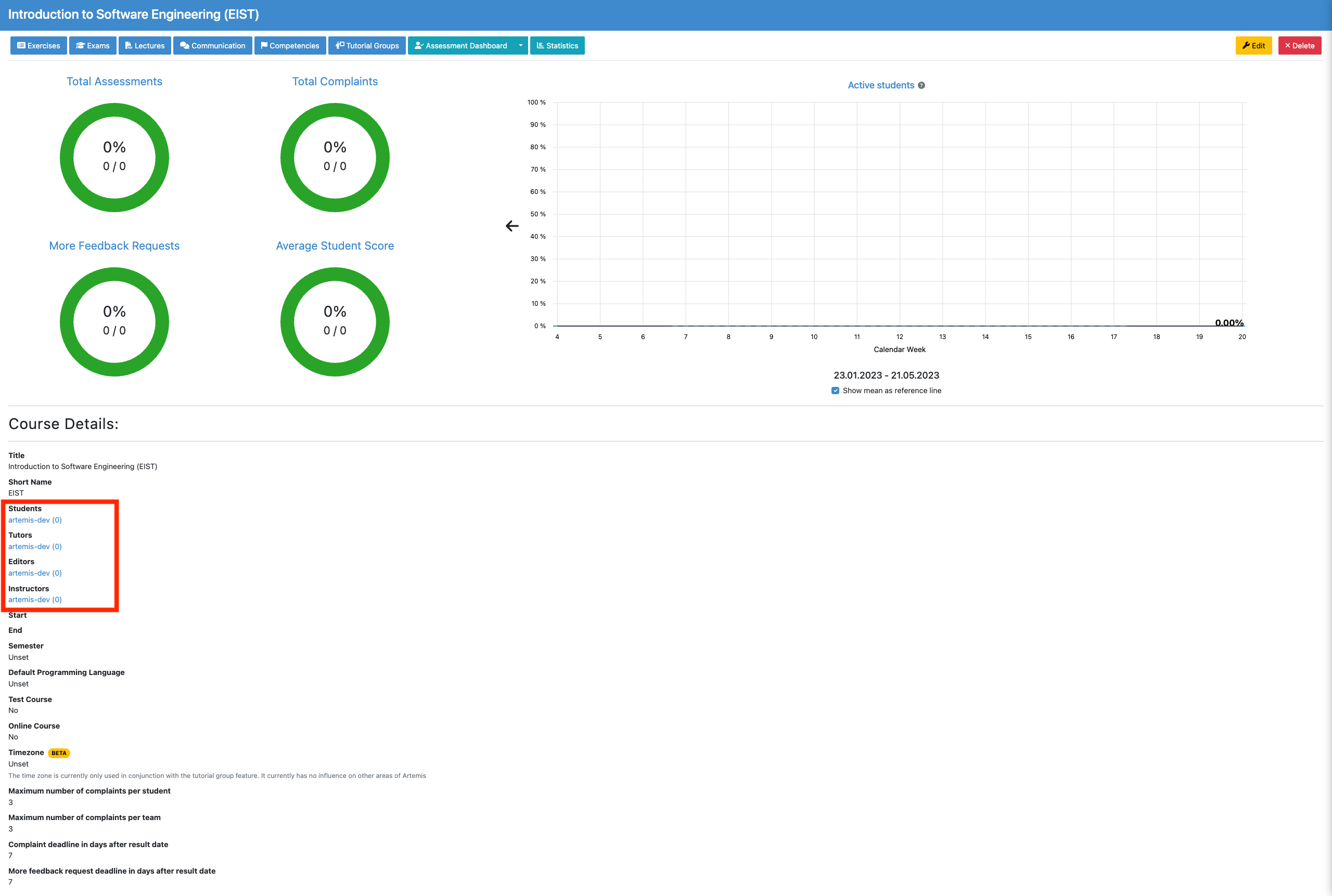The height and width of the screenshot is (896, 1332).
Task: Toggle Show mean as reference line
Action: point(835,391)
